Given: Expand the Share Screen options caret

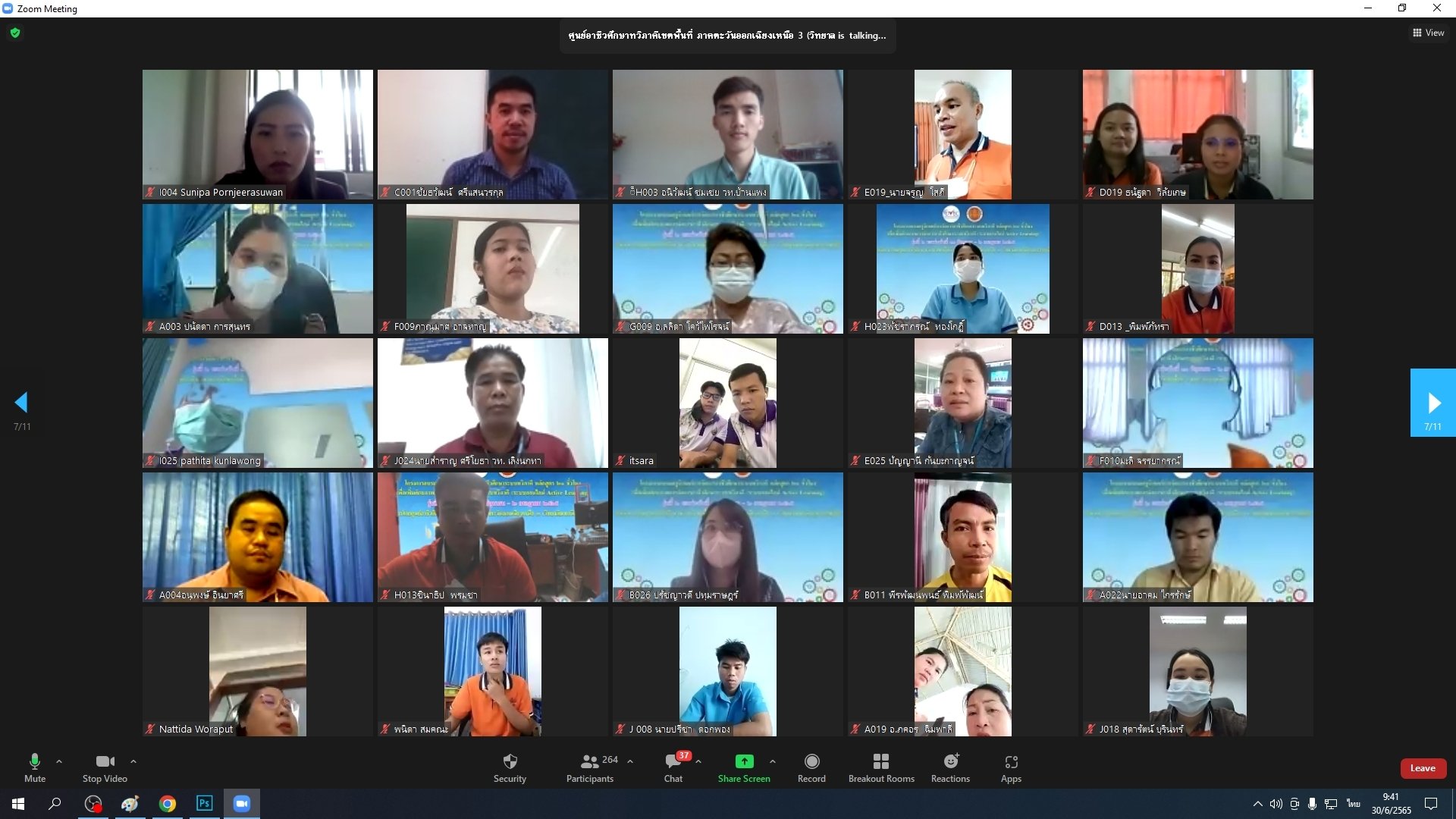Looking at the screenshot, I should pos(772,761).
